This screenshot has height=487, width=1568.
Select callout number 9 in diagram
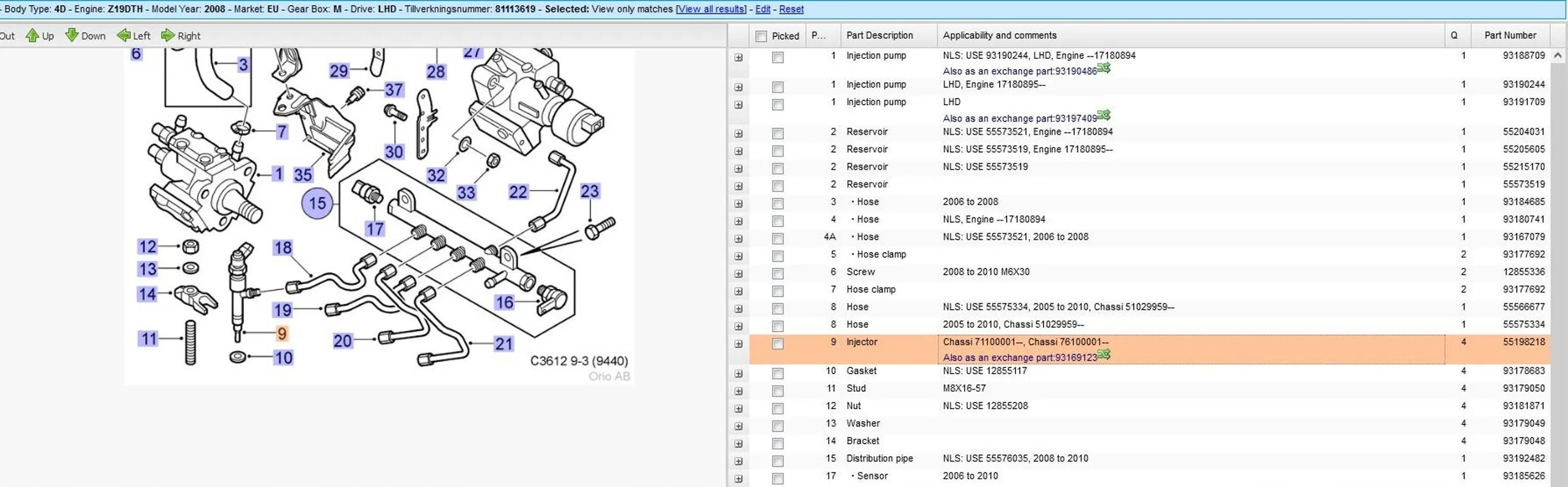(282, 333)
